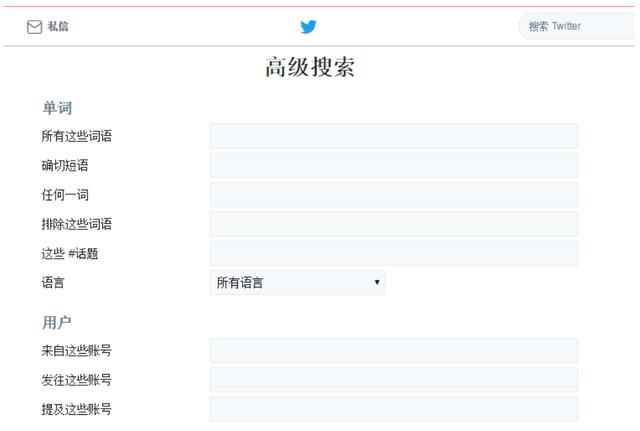The image size is (640, 431).
Task: Open the 所有语言 language dropdown
Action: pos(297,282)
